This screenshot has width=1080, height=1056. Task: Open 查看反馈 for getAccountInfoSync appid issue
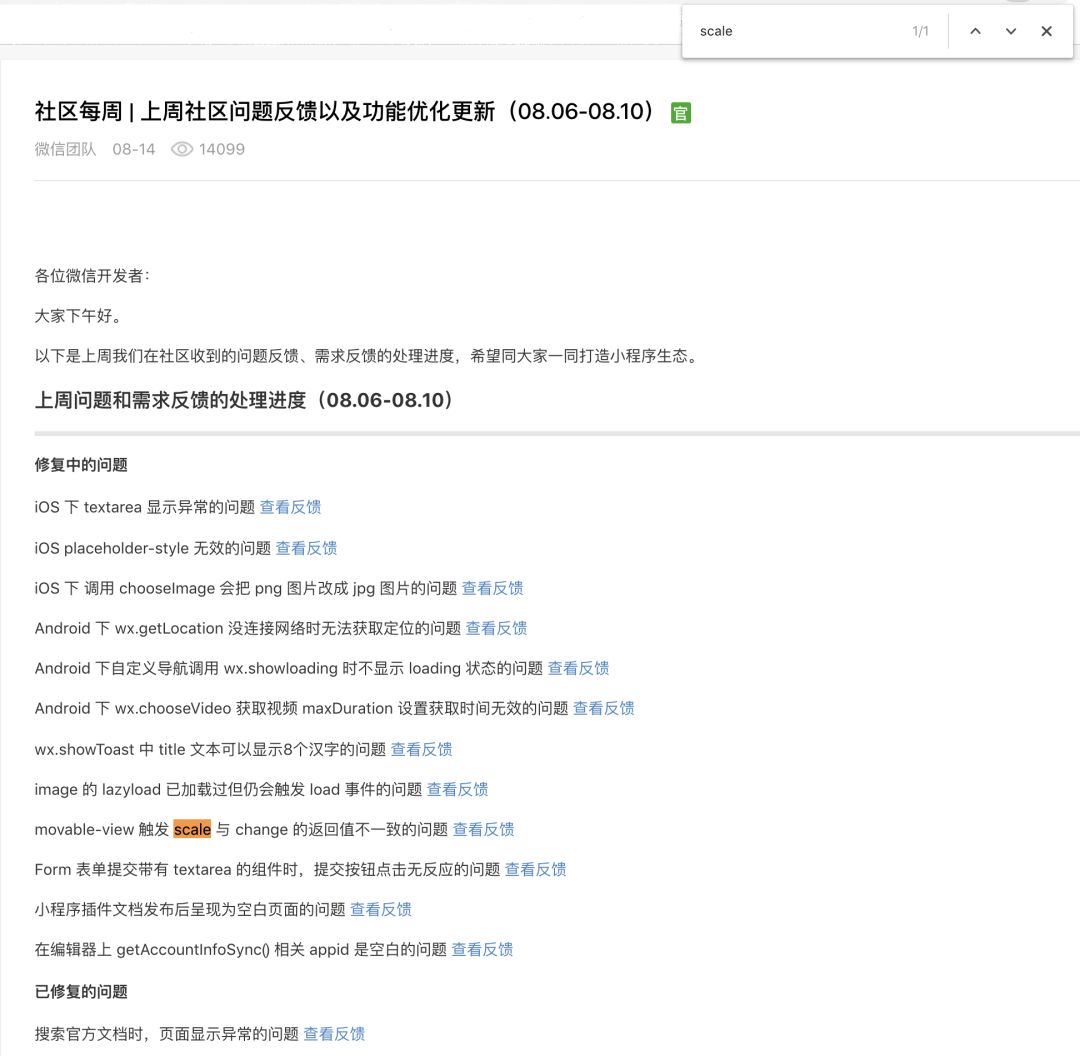point(482,949)
